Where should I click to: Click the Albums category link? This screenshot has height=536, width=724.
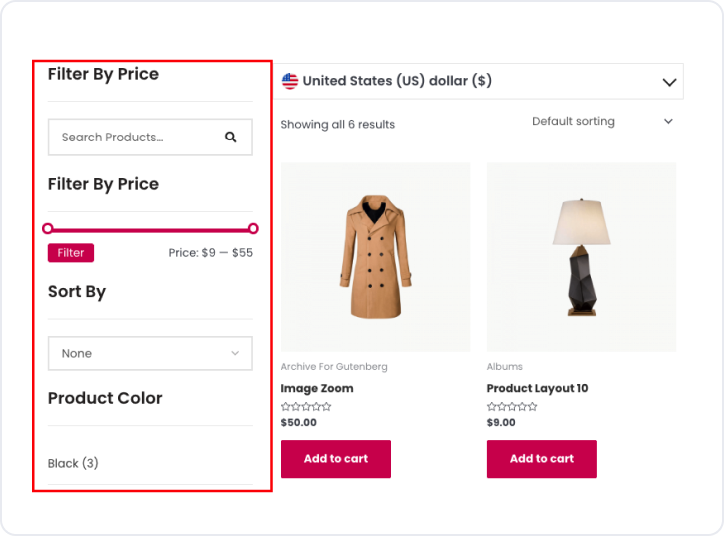click(x=505, y=367)
